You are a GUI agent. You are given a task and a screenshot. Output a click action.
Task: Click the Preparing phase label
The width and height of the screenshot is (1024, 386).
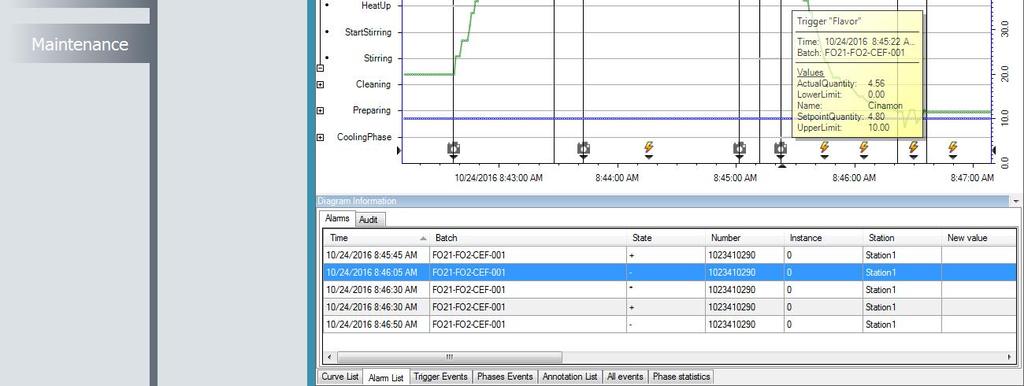coord(372,110)
